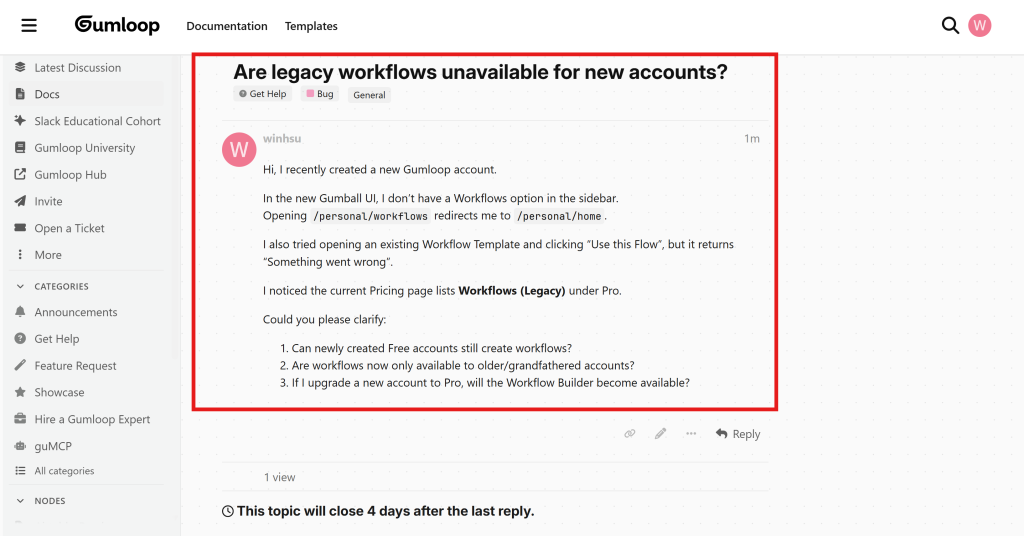Image resolution: width=1024 pixels, height=536 pixels.
Task: Open winhsu's avatar on the post
Action: [239, 150]
